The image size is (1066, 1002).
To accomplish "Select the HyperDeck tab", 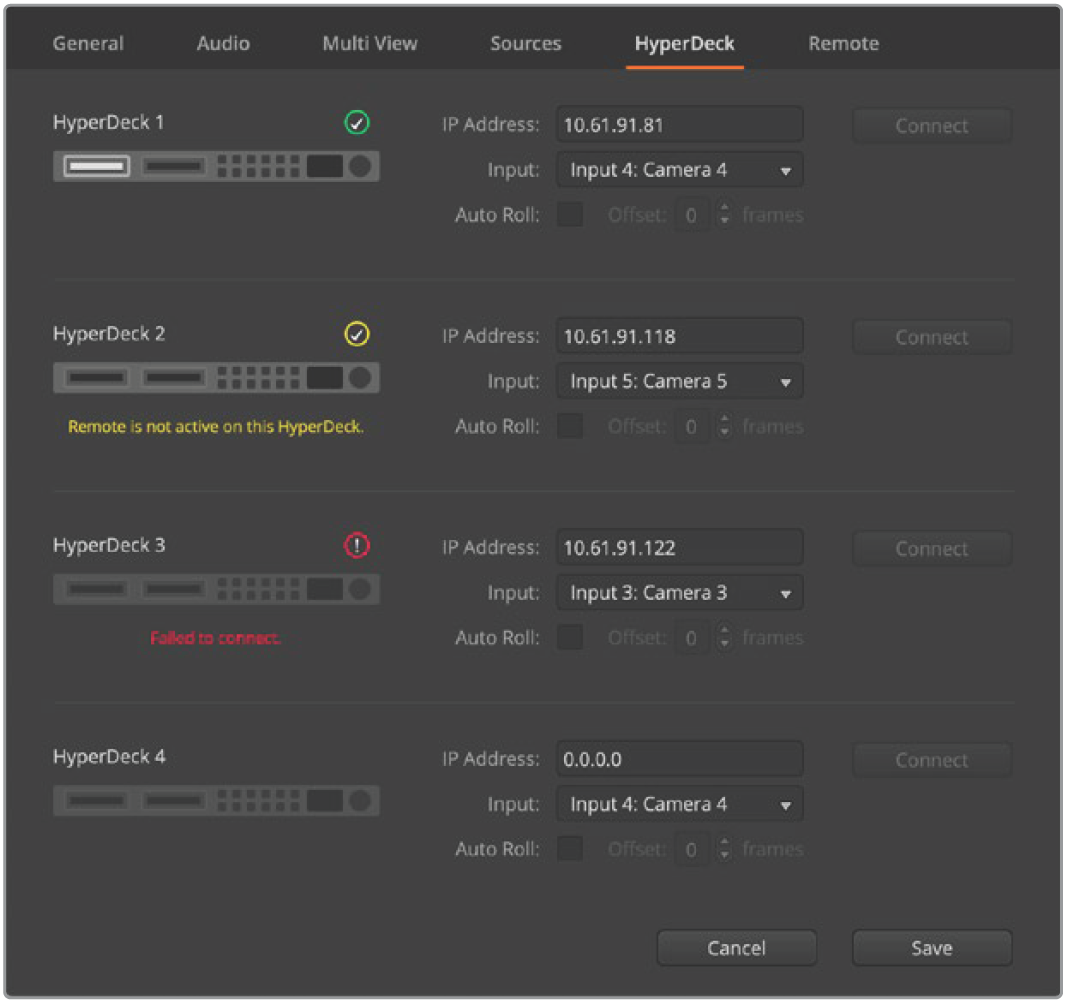I will [684, 44].
